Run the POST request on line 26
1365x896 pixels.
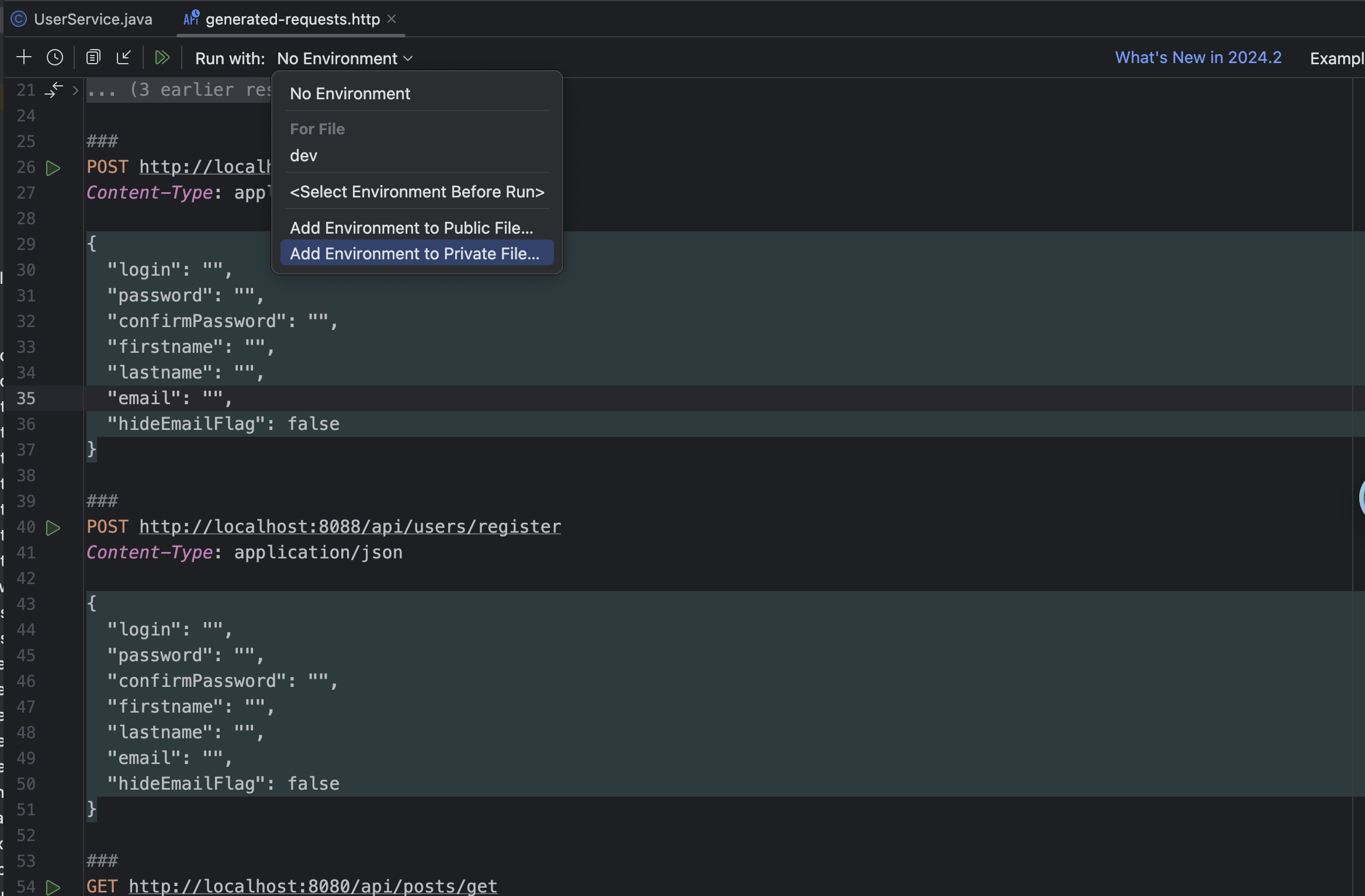pos(53,168)
